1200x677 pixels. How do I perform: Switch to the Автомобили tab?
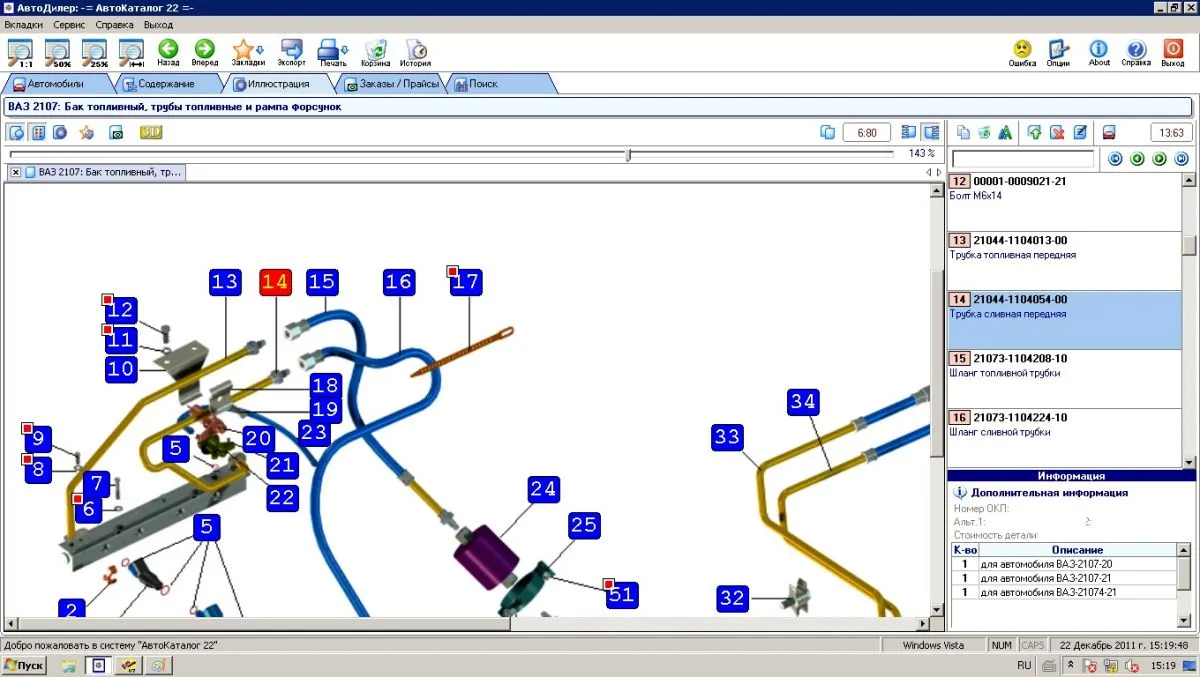coord(58,84)
